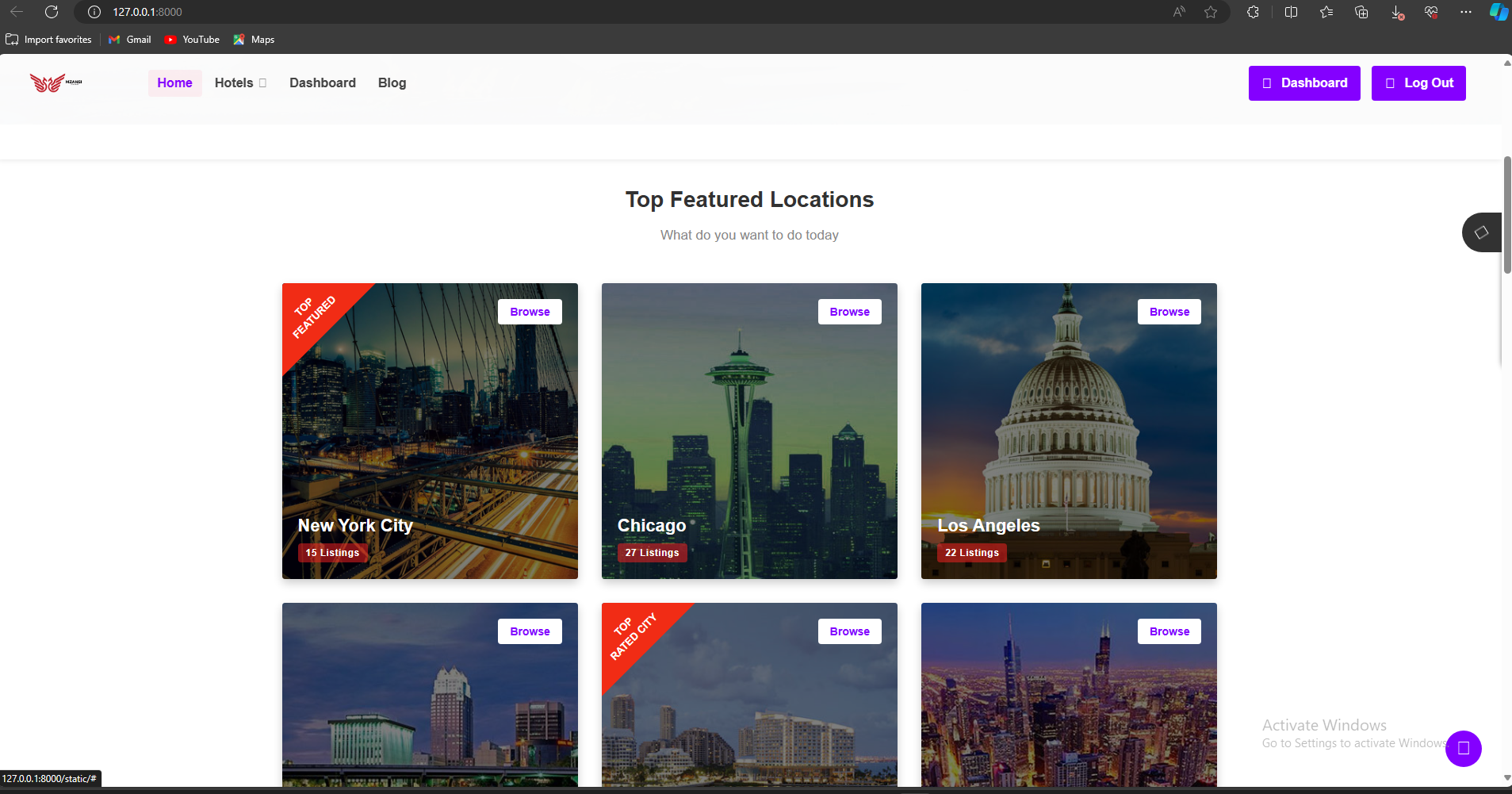Open the Copilot icon
This screenshot has width=1512, height=794.
click(1499, 12)
